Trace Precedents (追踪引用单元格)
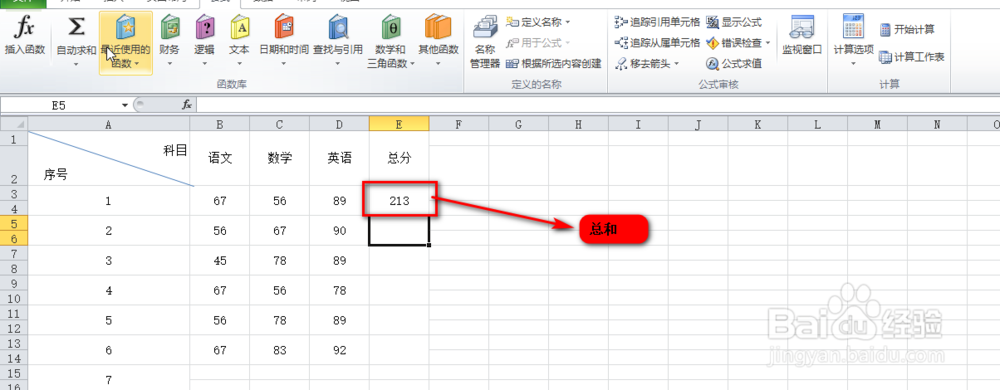The width and height of the screenshot is (1000, 390). [x=658, y=22]
